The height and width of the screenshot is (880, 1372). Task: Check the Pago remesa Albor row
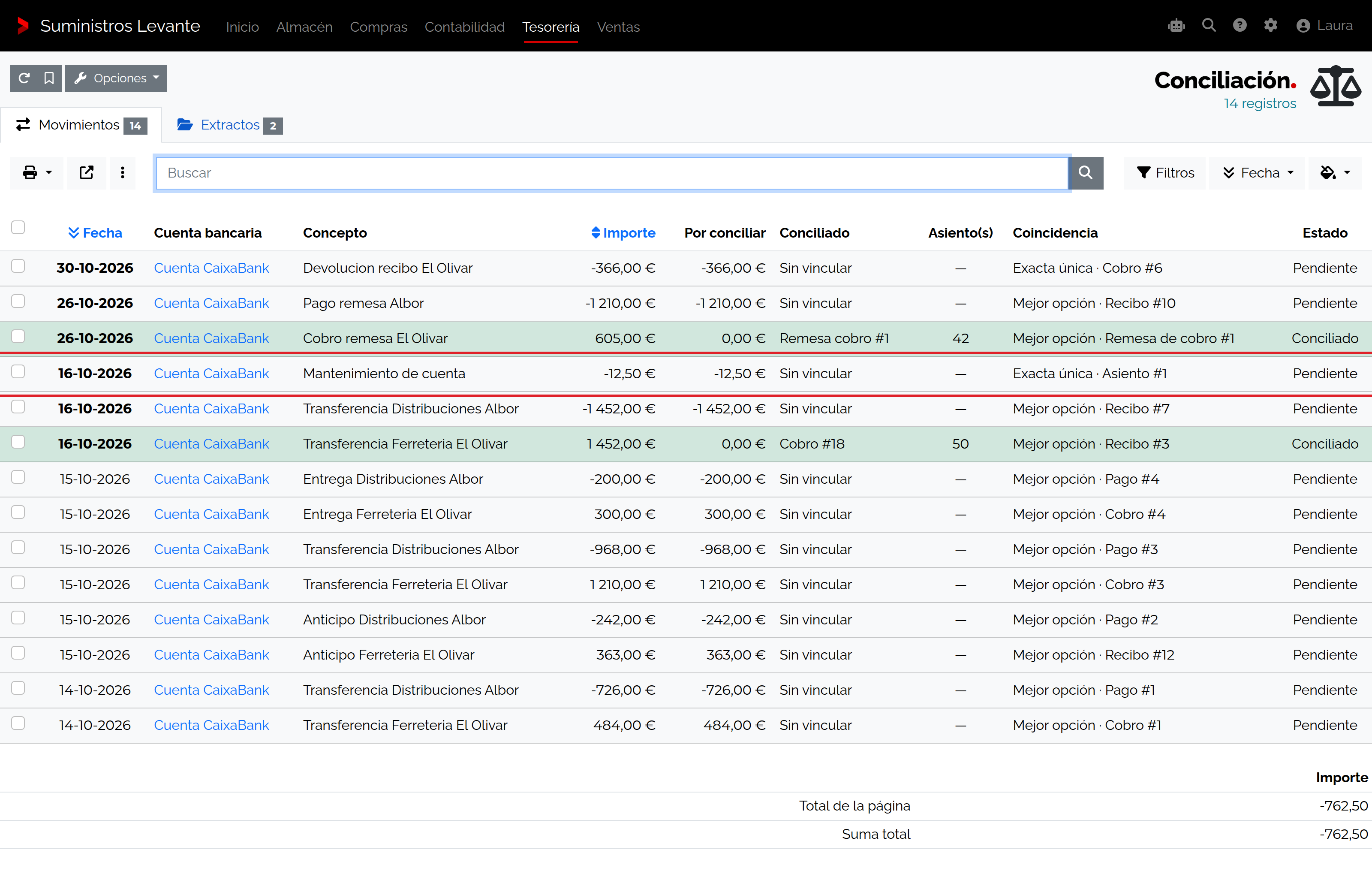click(x=18, y=301)
